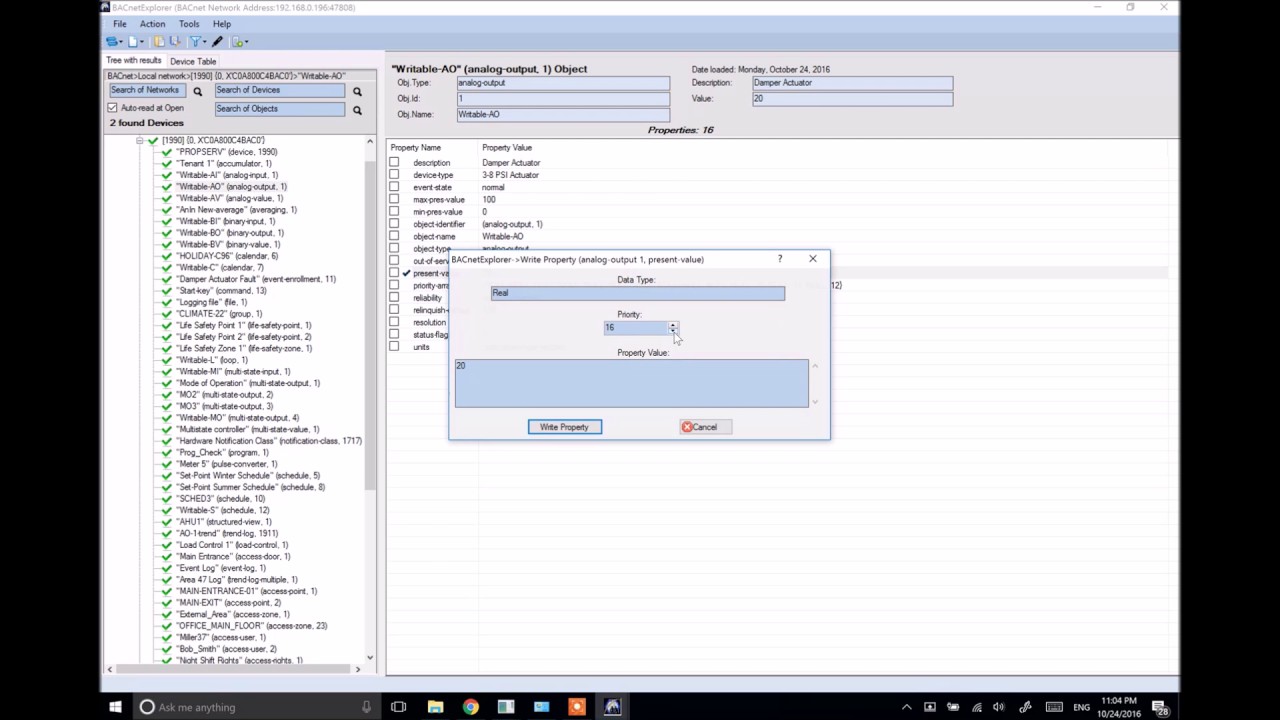Open the Tools menu
The width and height of the screenshot is (1280, 720).
click(188, 24)
